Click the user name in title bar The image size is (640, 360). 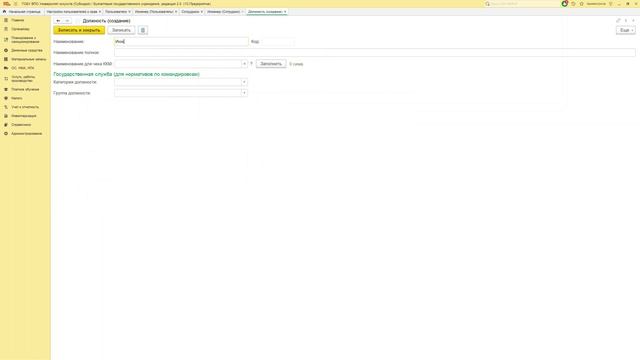[x=596, y=4]
